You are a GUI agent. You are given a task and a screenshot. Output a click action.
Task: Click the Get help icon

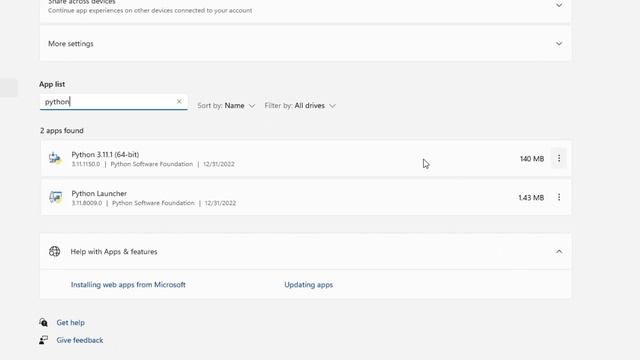(44, 322)
